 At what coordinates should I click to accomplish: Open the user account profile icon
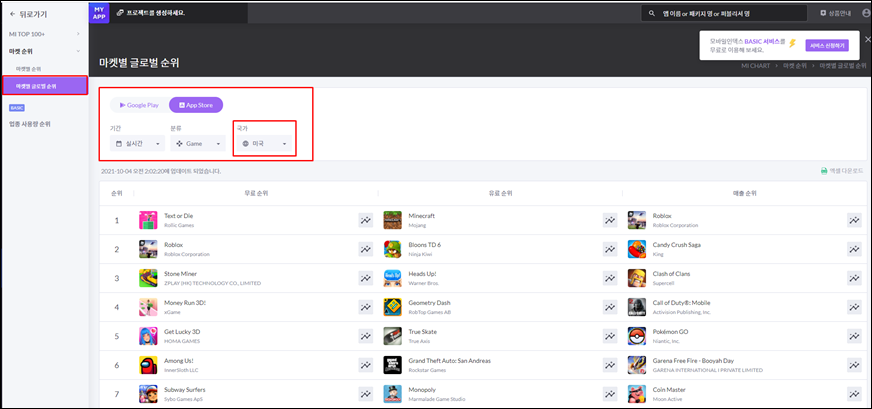[x=865, y=13]
